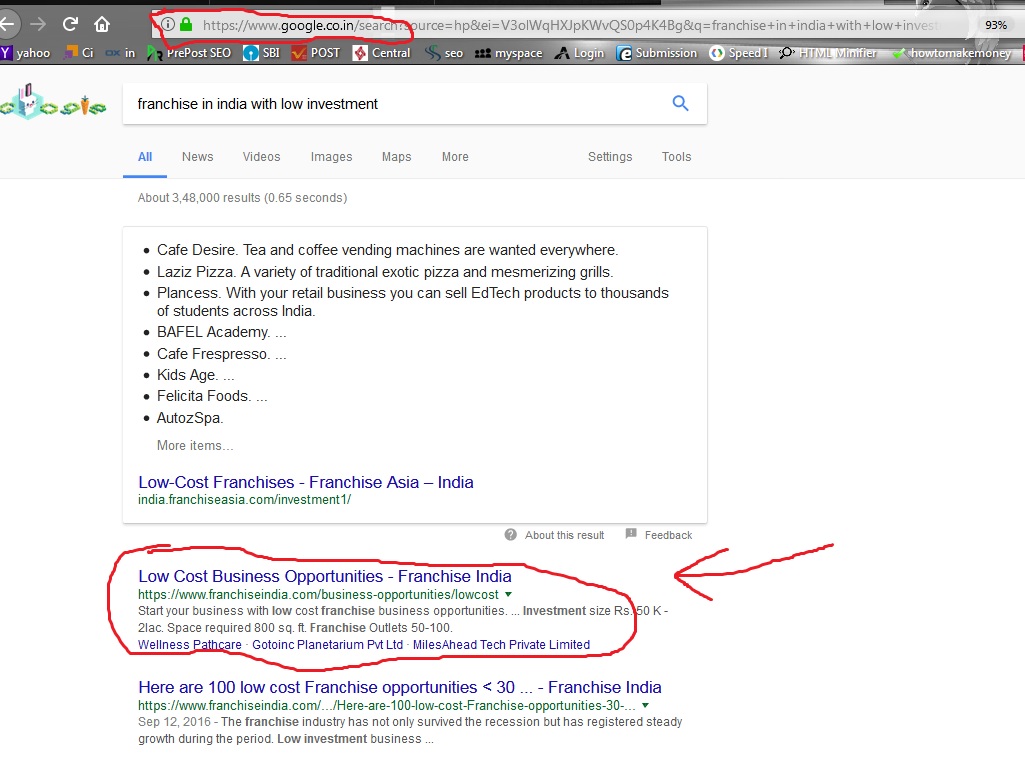Open the Ci bookmark
Screen dimensions: 1025x760
[x=79, y=52]
